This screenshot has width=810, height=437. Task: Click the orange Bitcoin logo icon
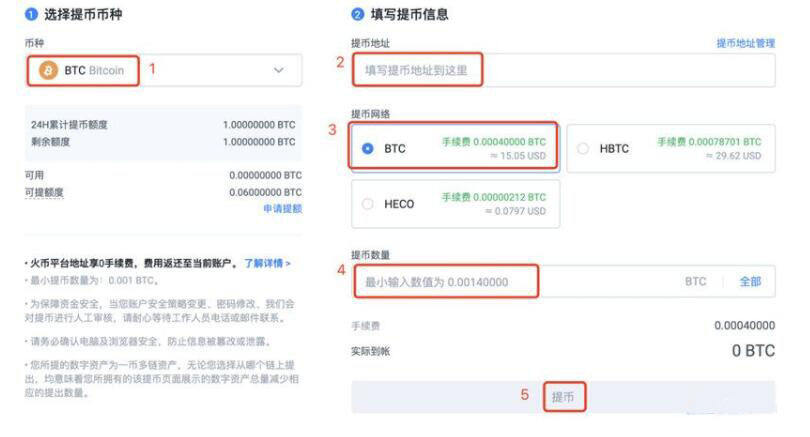pos(48,71)
